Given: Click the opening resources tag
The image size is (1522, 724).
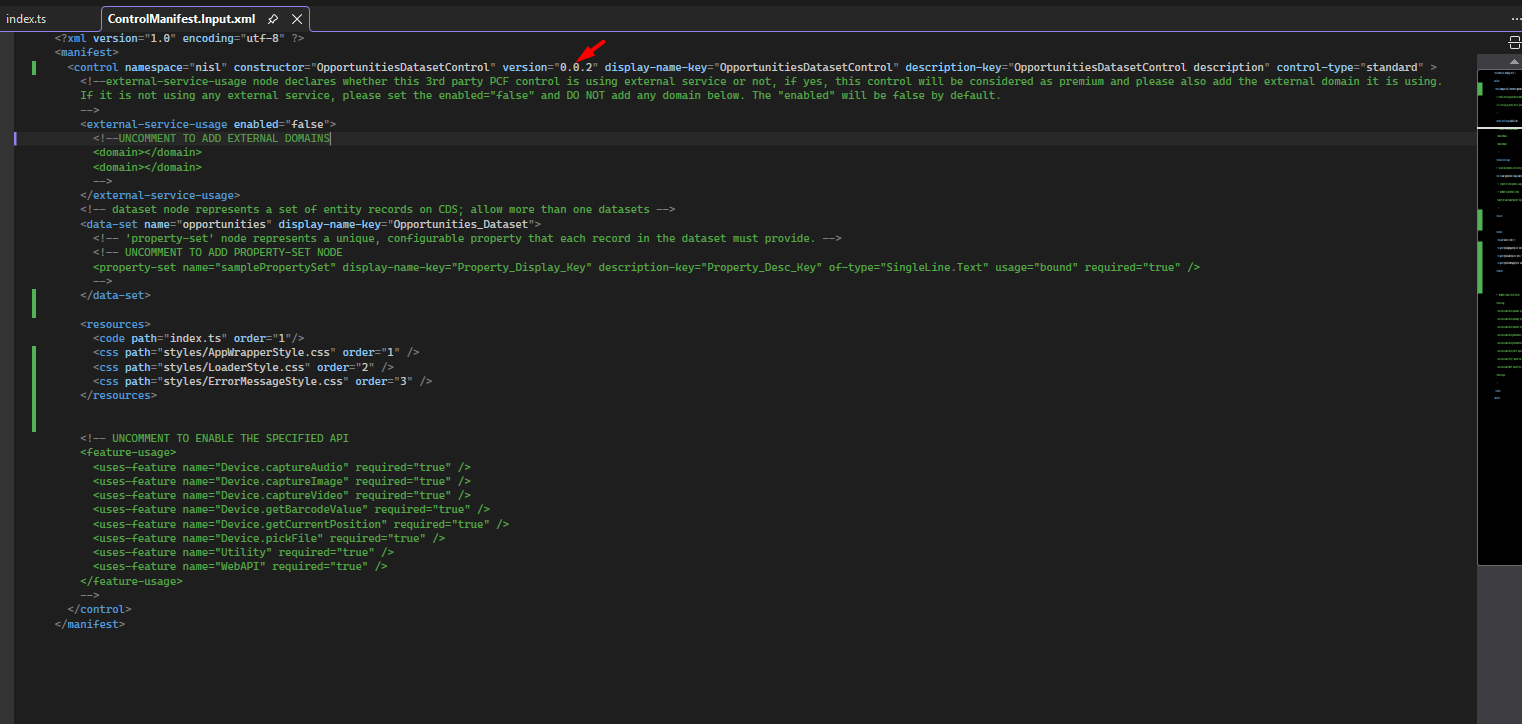Looking at the screenshot, I should (115, 324).
